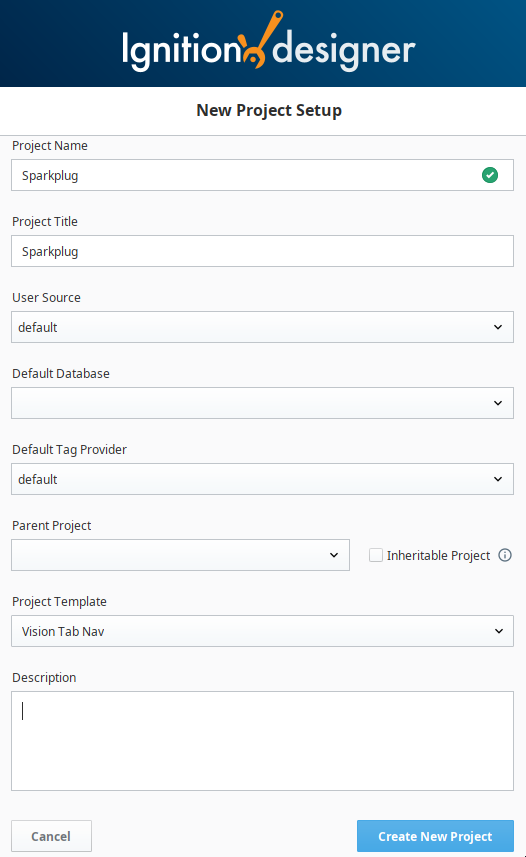Open the Default Tag Provider dropdown
Screen dimensions: 526x857
pos(262,479)
